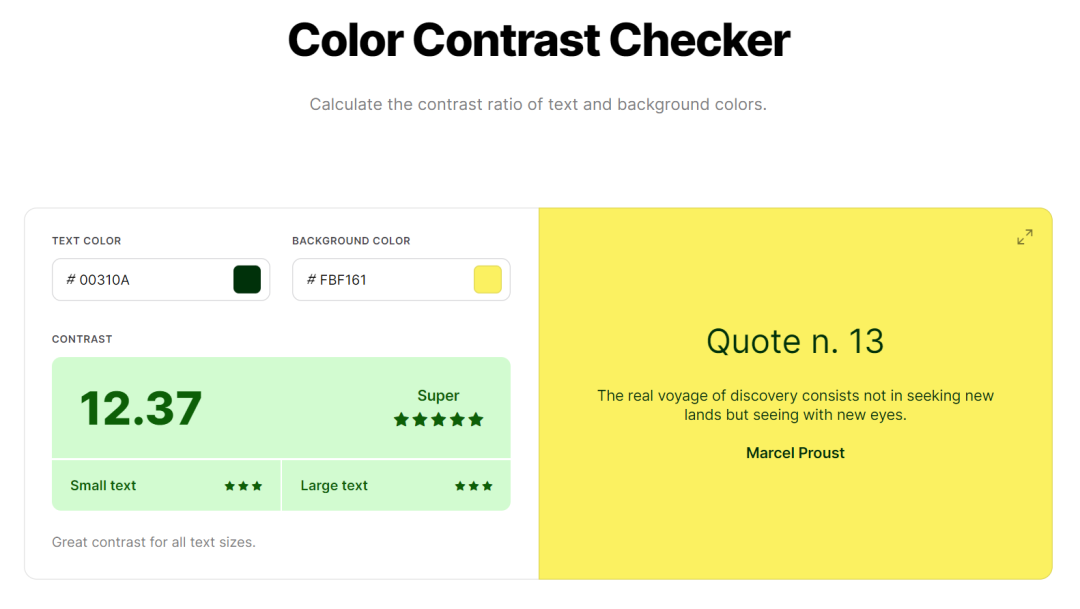
Task: Click the Super contrast rating label
Action: pyautogui.click(x=438, y=396)
